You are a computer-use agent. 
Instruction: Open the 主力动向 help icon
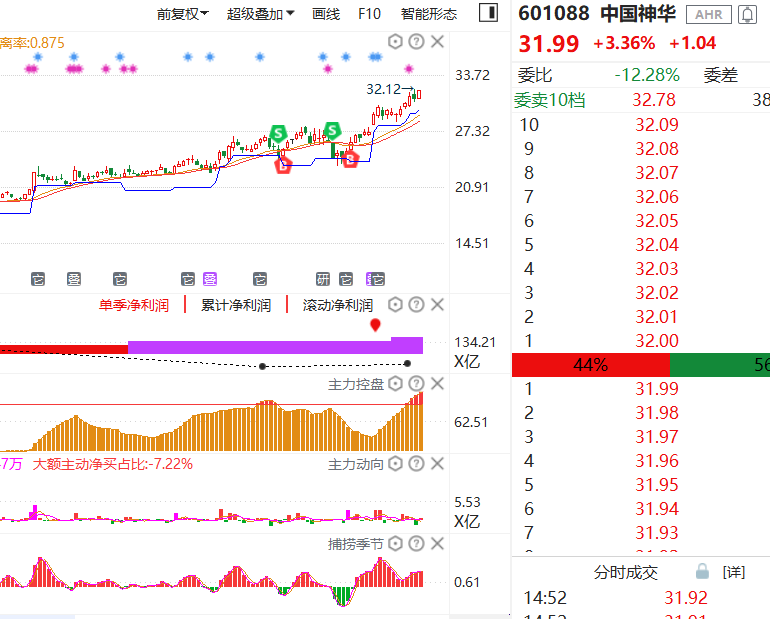tap(416, 464)
